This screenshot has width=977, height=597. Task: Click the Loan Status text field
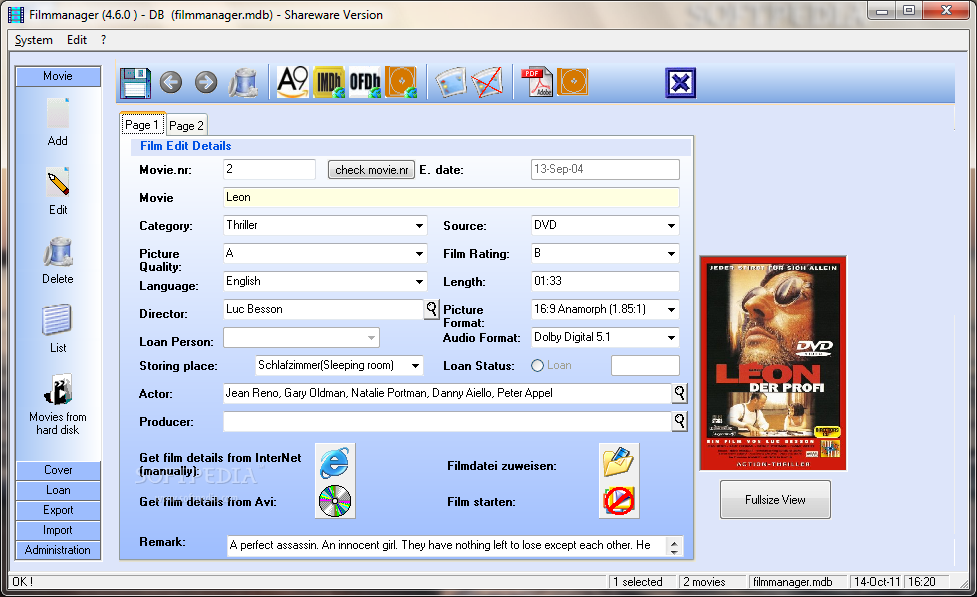pyautogui.click(x=645, y=366)
